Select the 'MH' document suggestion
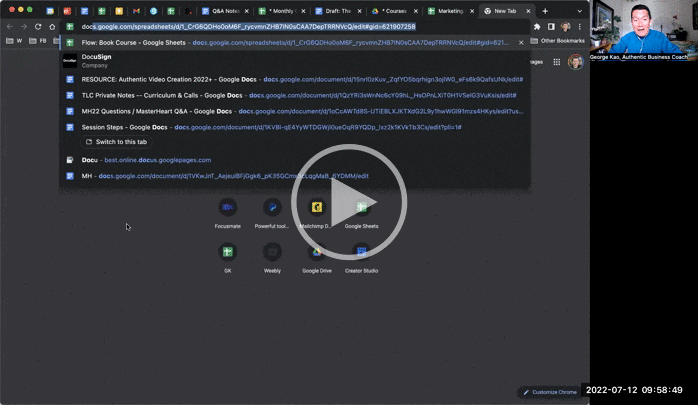 [294, 176]
